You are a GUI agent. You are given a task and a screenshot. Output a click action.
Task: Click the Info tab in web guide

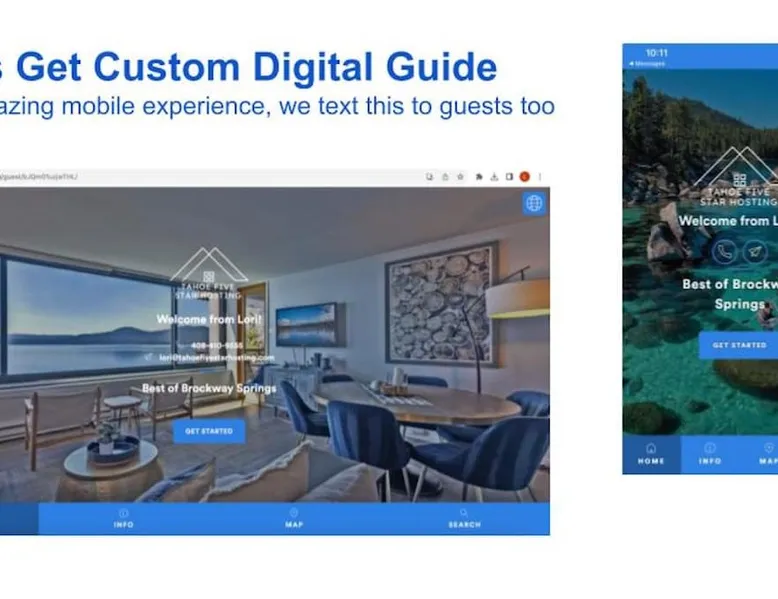[x=124, y=519]
